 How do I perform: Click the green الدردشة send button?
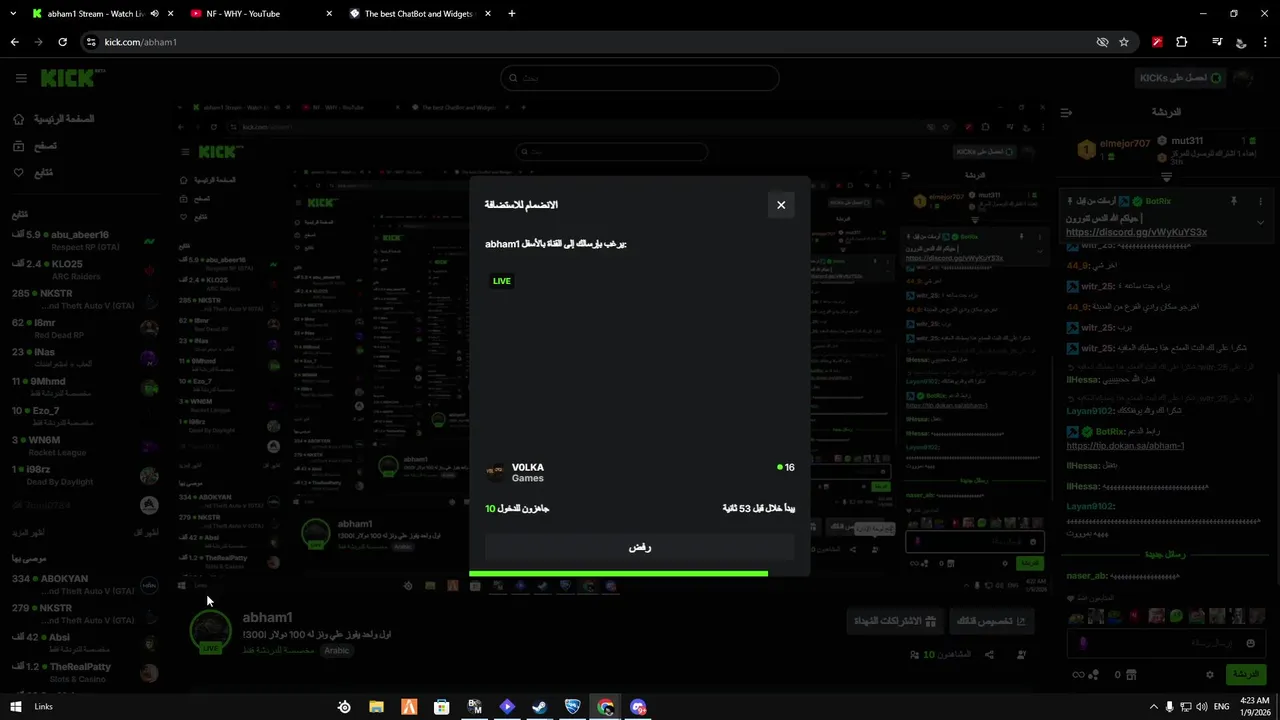[1245, 674]
